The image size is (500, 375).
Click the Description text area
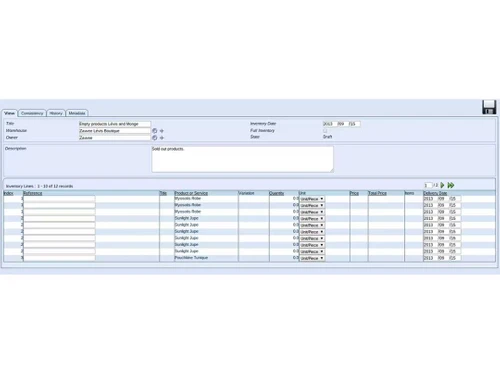[x=243, y=159]
